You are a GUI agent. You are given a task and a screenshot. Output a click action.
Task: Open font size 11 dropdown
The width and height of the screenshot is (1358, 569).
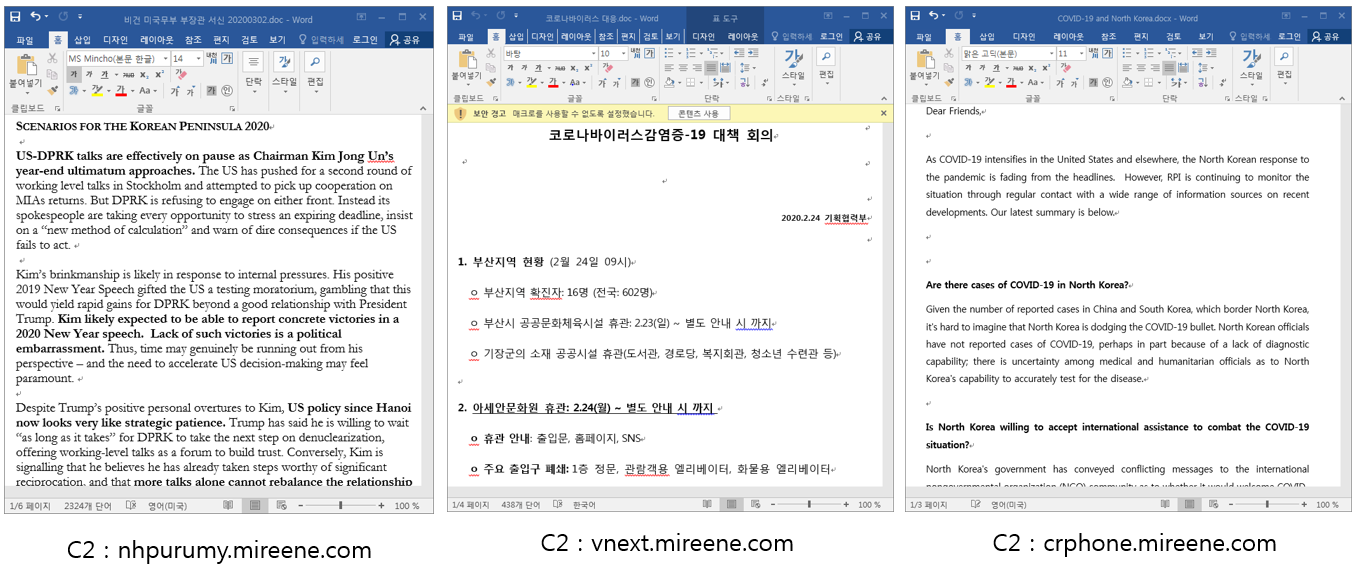(1081, 54)
